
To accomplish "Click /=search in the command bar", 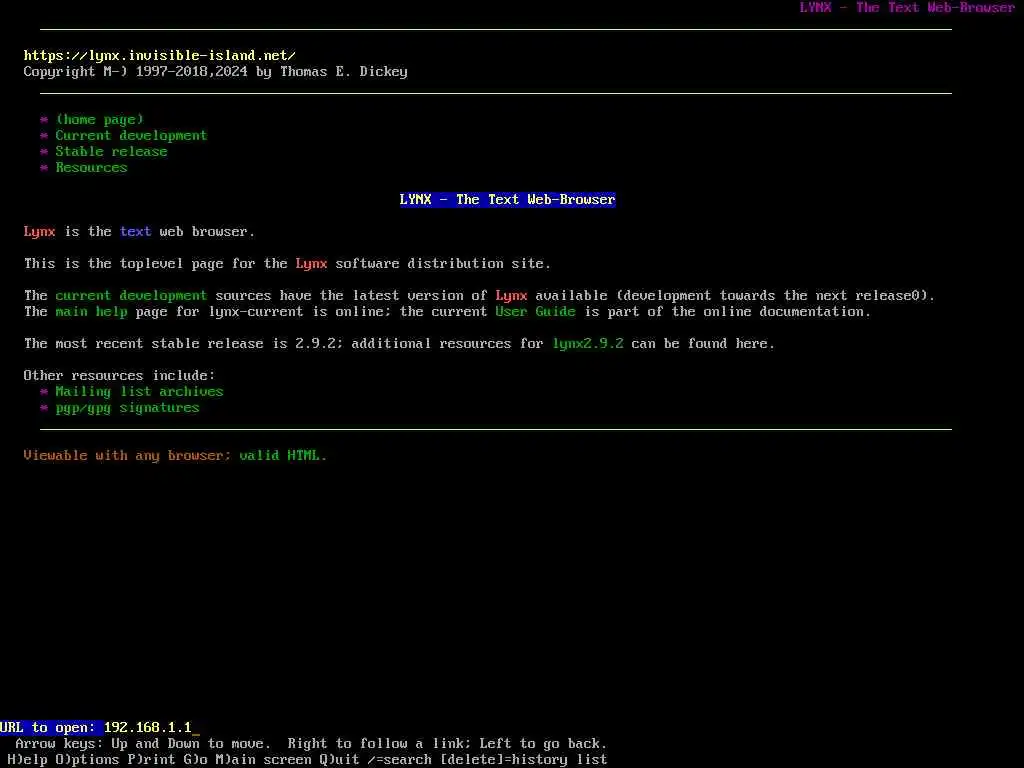I will point(399,760).
